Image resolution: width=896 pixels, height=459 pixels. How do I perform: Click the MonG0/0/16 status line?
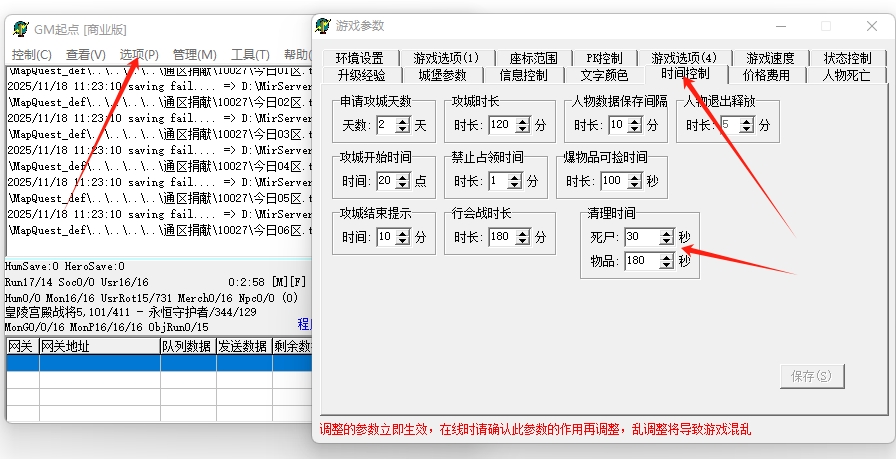[106, 328]
